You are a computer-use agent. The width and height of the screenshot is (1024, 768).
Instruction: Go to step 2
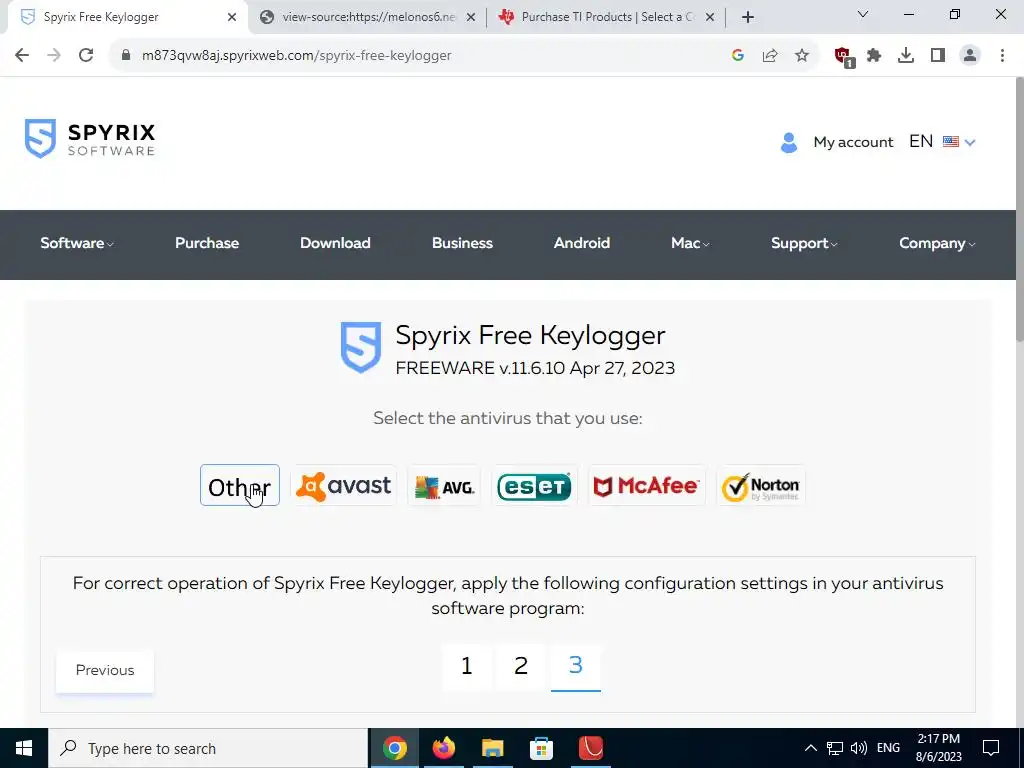[520, 666]
